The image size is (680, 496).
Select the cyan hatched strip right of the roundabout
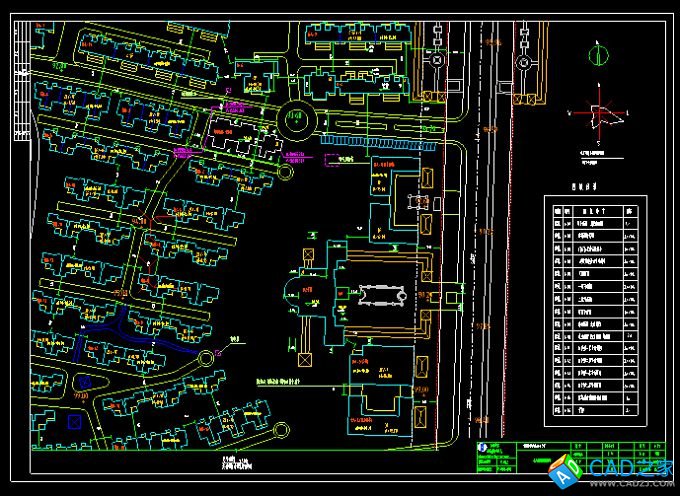378,144
